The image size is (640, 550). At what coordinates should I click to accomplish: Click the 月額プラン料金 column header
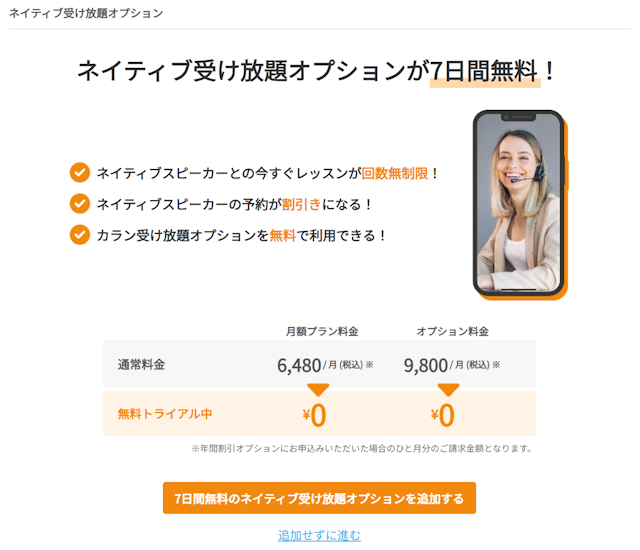point(322,331)
